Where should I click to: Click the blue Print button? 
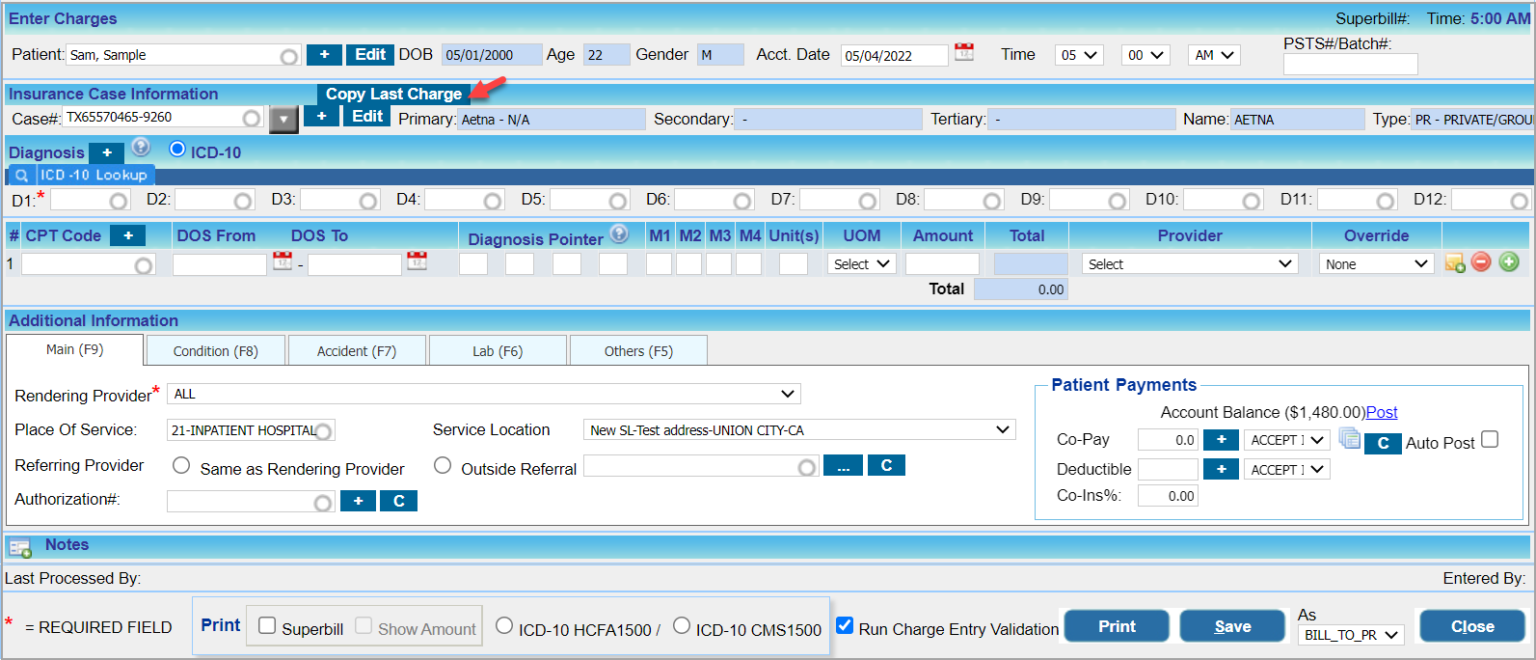tap(1116, 626)
